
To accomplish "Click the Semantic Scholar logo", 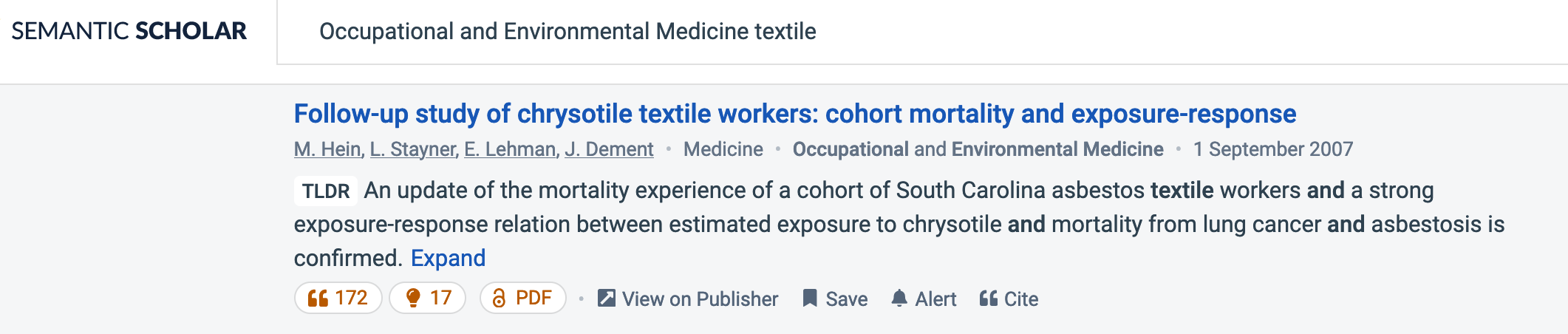I will tap(129, 31).
